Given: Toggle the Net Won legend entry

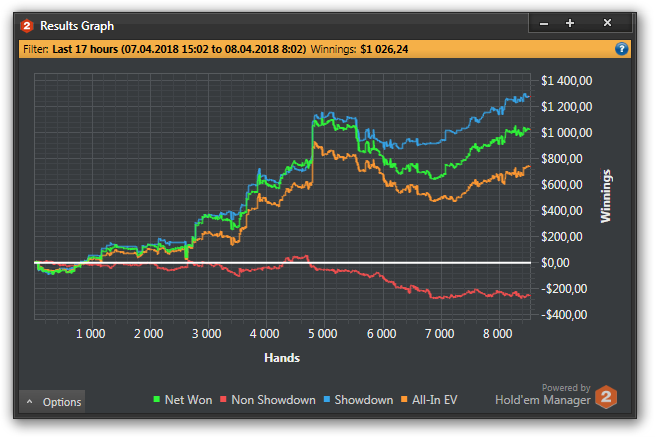Looking at the screenshot, I should pyautogui.click(x=183, y=400).
